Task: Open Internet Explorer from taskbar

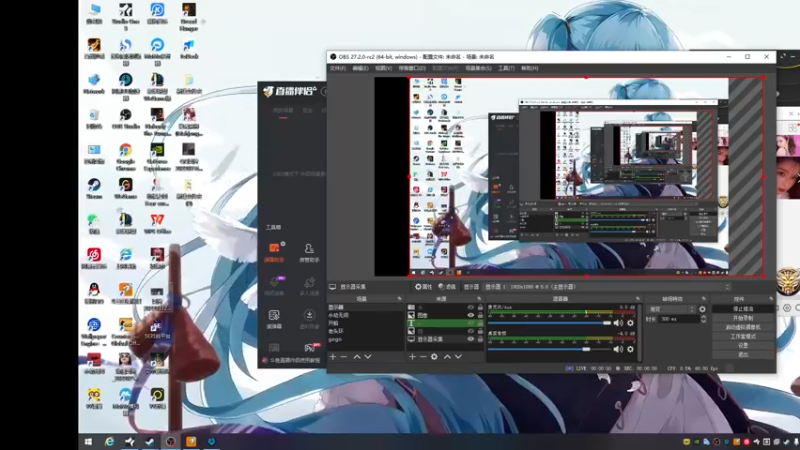Action: [x=109, y=442]
